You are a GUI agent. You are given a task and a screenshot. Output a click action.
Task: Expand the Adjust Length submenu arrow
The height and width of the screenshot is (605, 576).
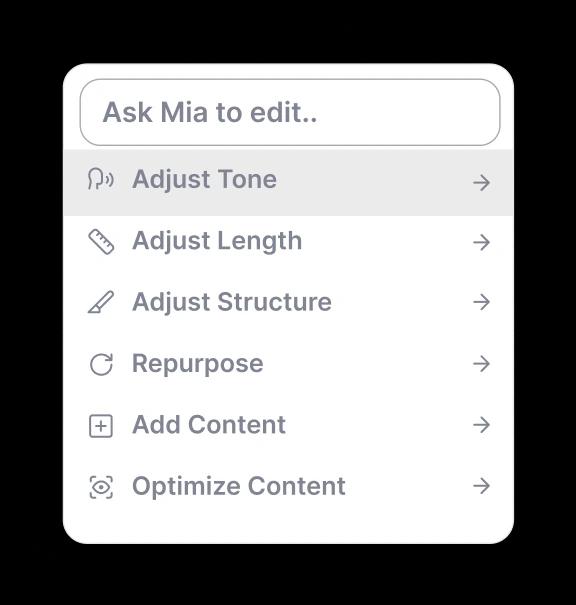click(x=481, y=242)
